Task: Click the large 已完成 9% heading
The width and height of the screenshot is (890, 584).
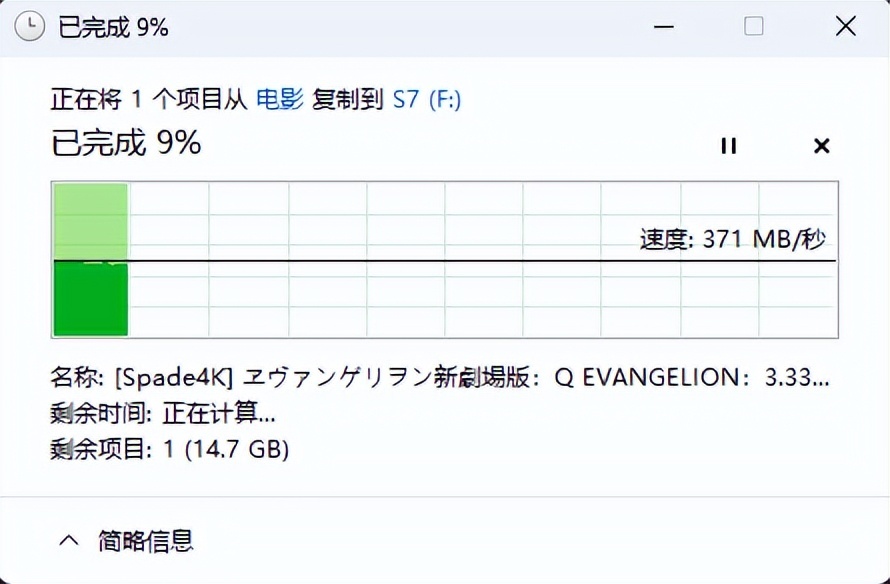Action: tap(126, 144)
